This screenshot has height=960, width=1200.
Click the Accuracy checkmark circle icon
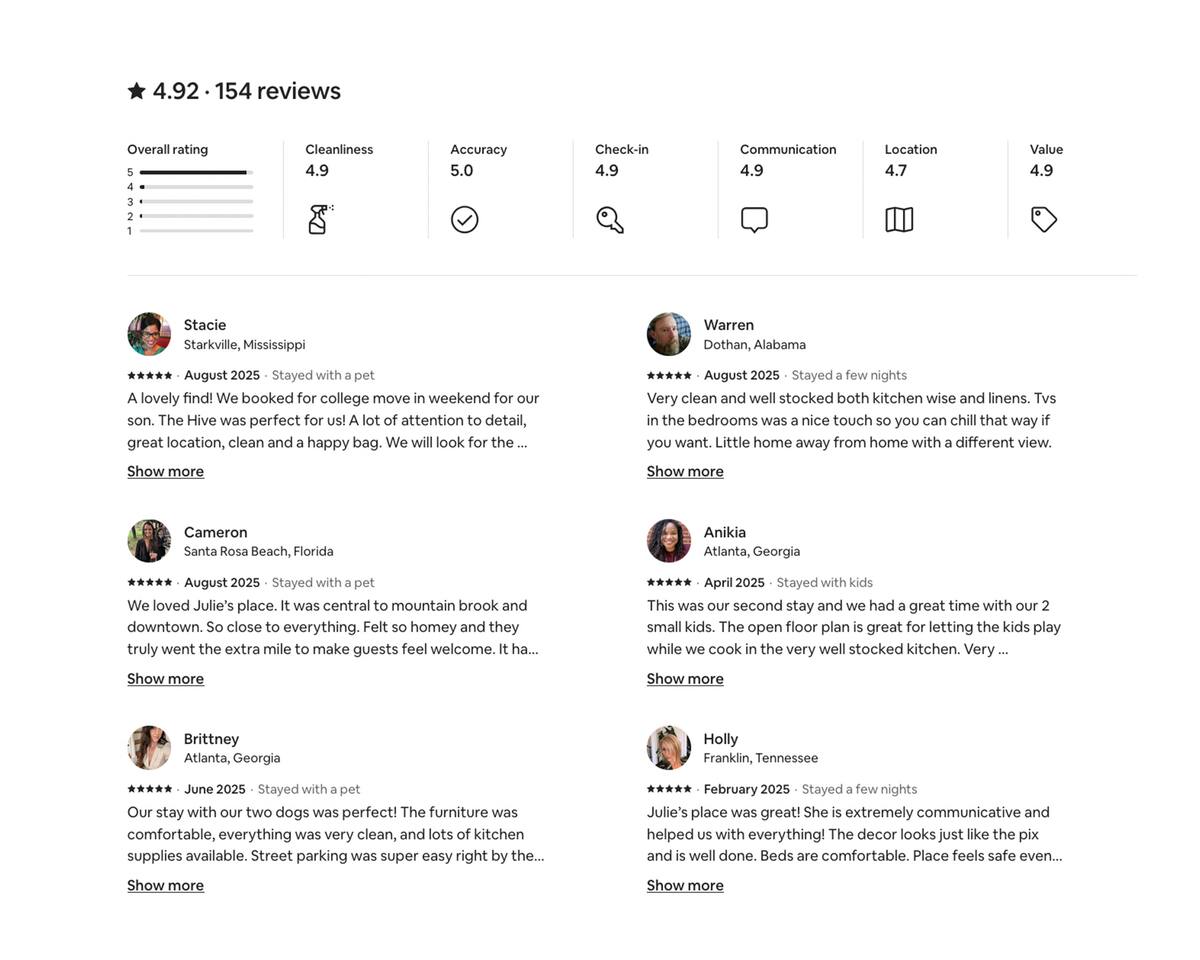464,219
